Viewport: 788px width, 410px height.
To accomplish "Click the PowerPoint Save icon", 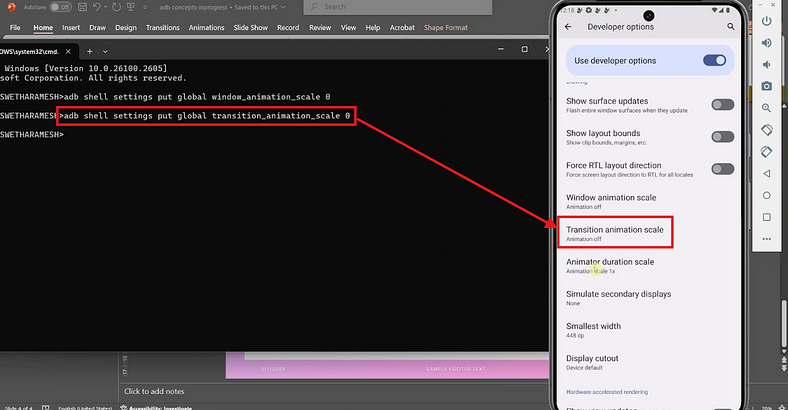I will point(82,7).
